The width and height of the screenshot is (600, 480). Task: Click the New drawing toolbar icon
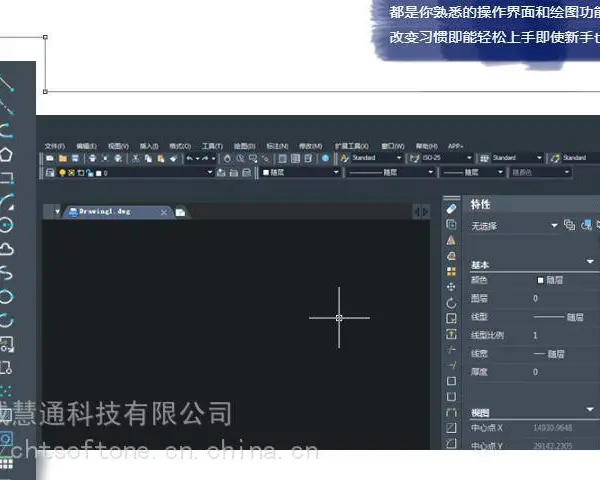(x=50, y=158)
